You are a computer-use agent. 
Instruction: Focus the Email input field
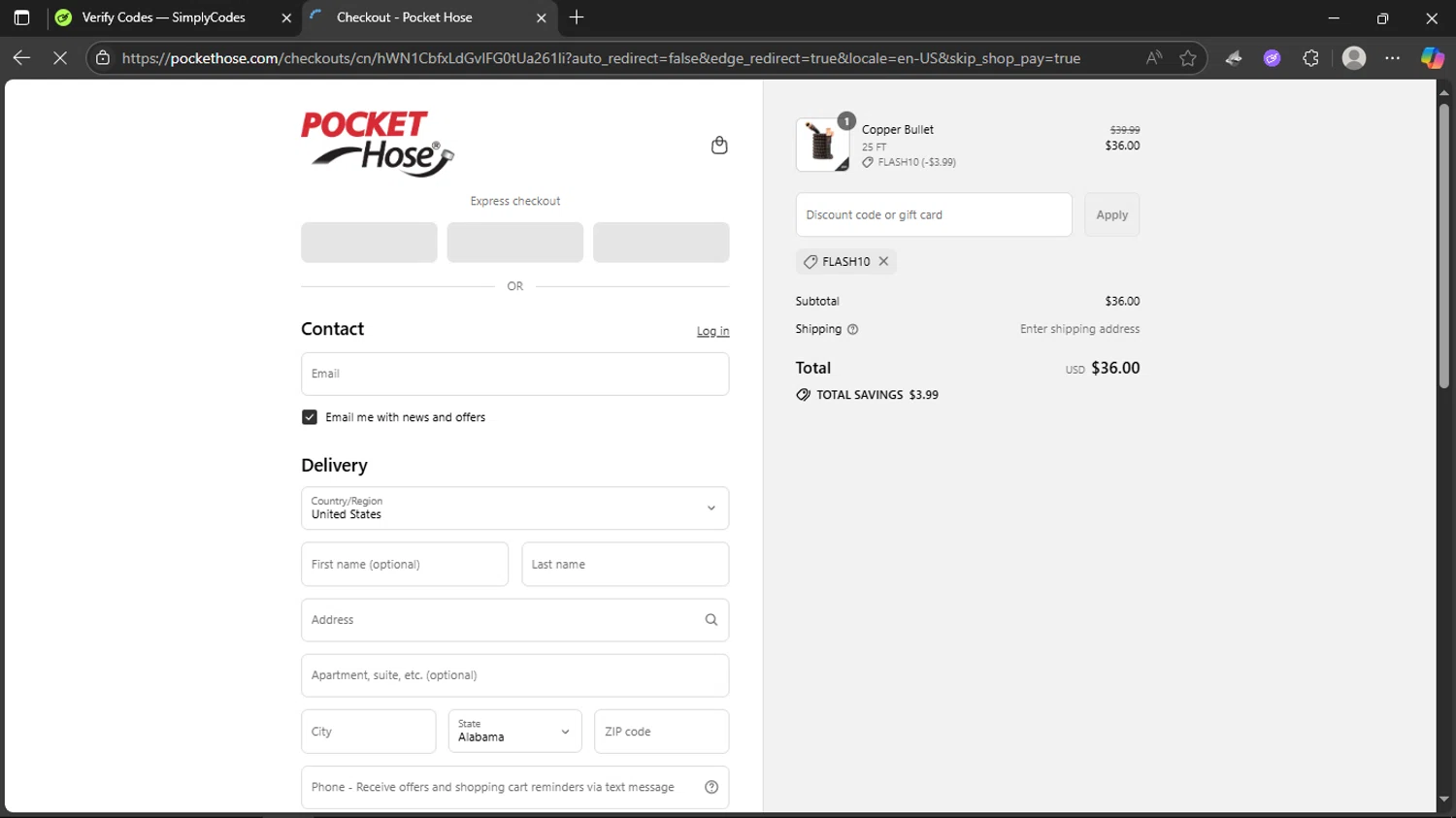(x=515, y=374)
